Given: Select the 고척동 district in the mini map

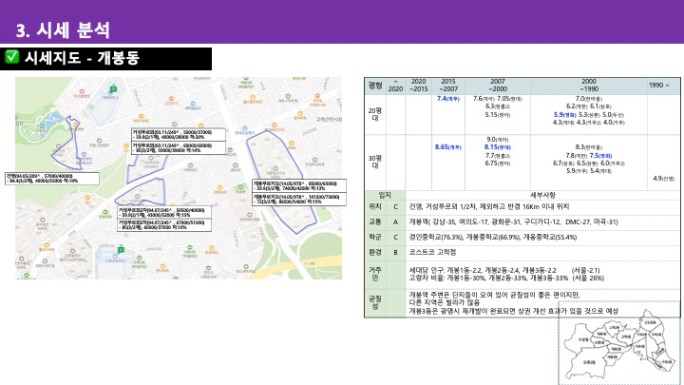Looking at the screenshot, I should 614,327.
